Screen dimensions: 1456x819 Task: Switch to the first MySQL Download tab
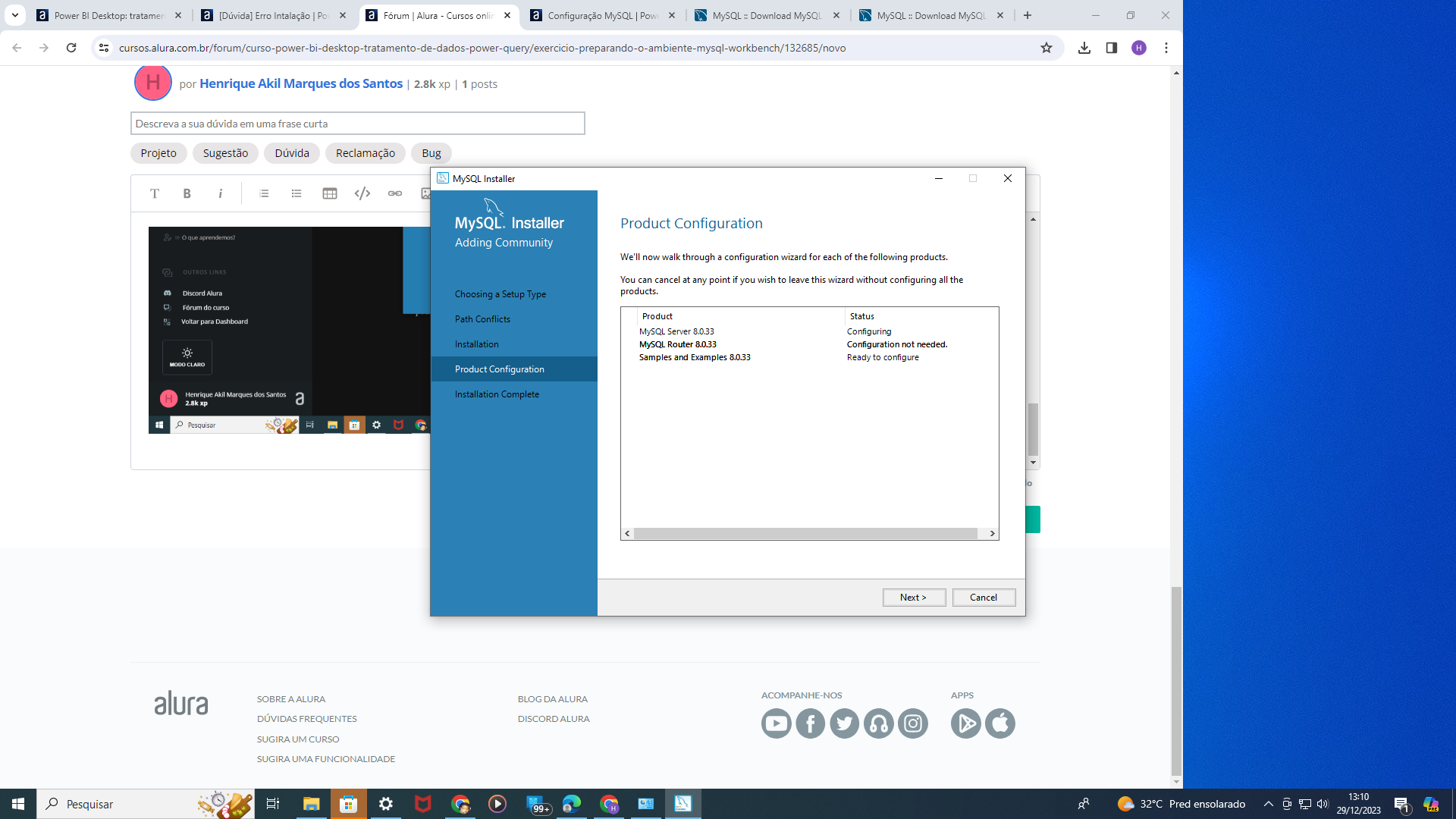coord(767,15)
